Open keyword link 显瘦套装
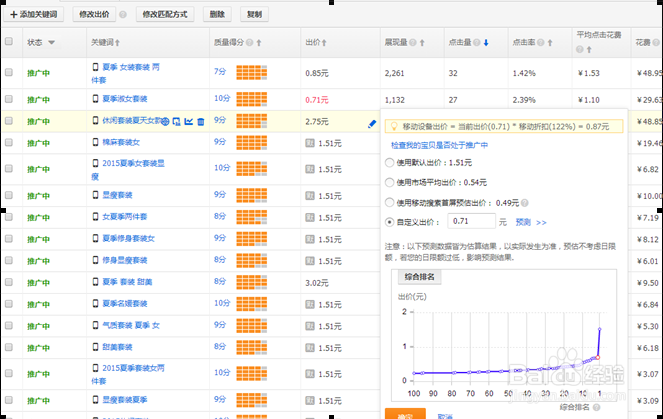This screenshot has width=663, height=419. pyautogui.click(x=117, y=195)
